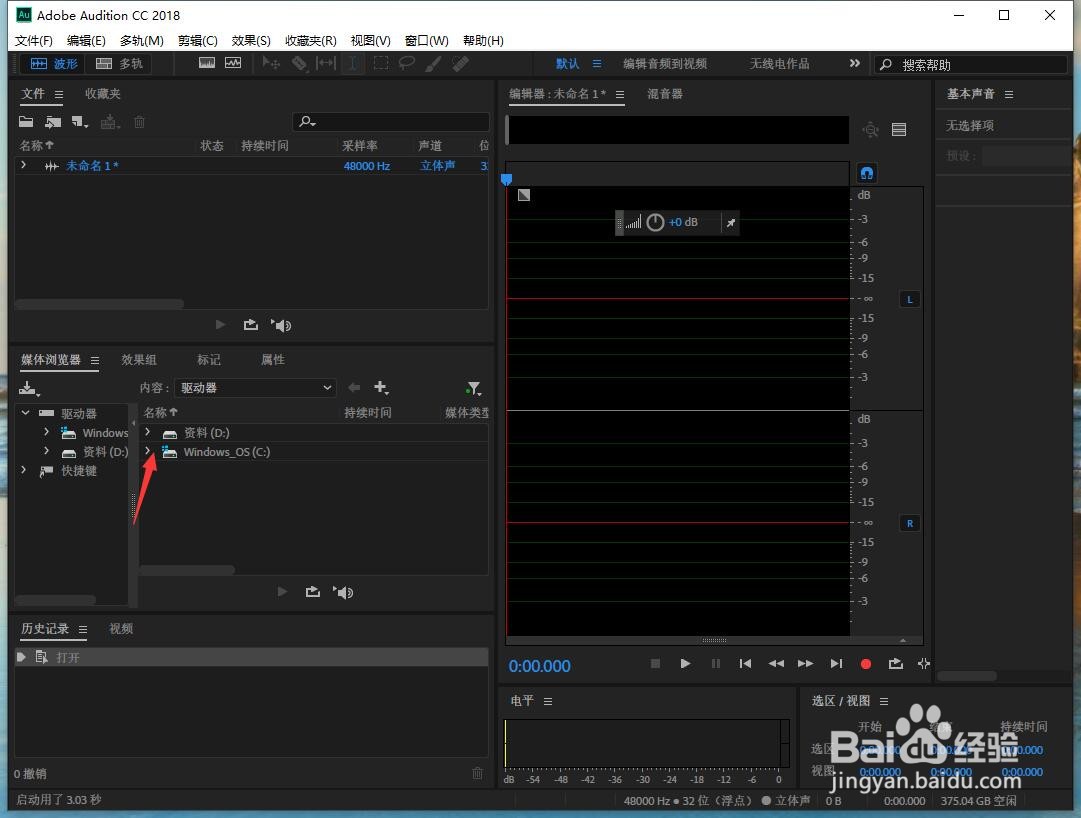1081x818 pixels.
Task: Switch to Waveform (波形) view
Action: (x=54, y=64)
